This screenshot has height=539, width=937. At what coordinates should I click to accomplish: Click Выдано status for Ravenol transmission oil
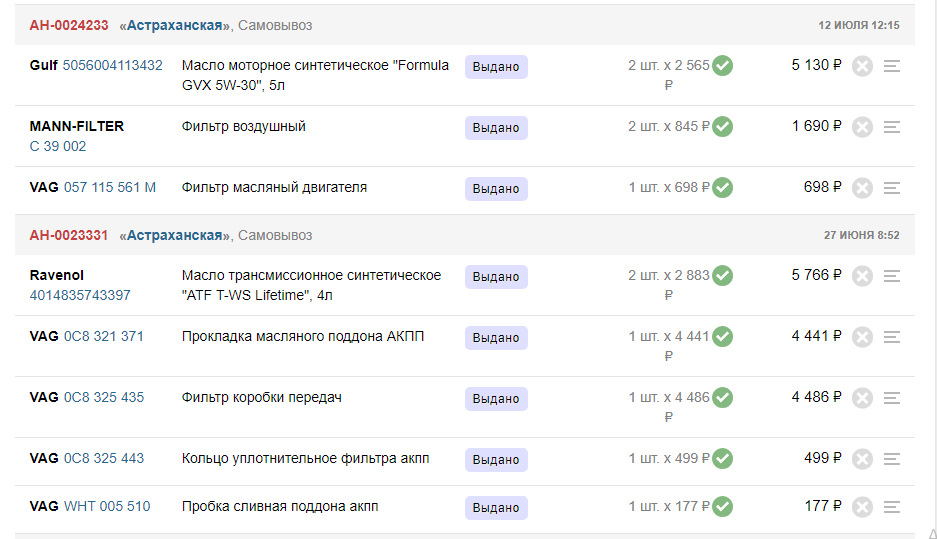[496, 277]
